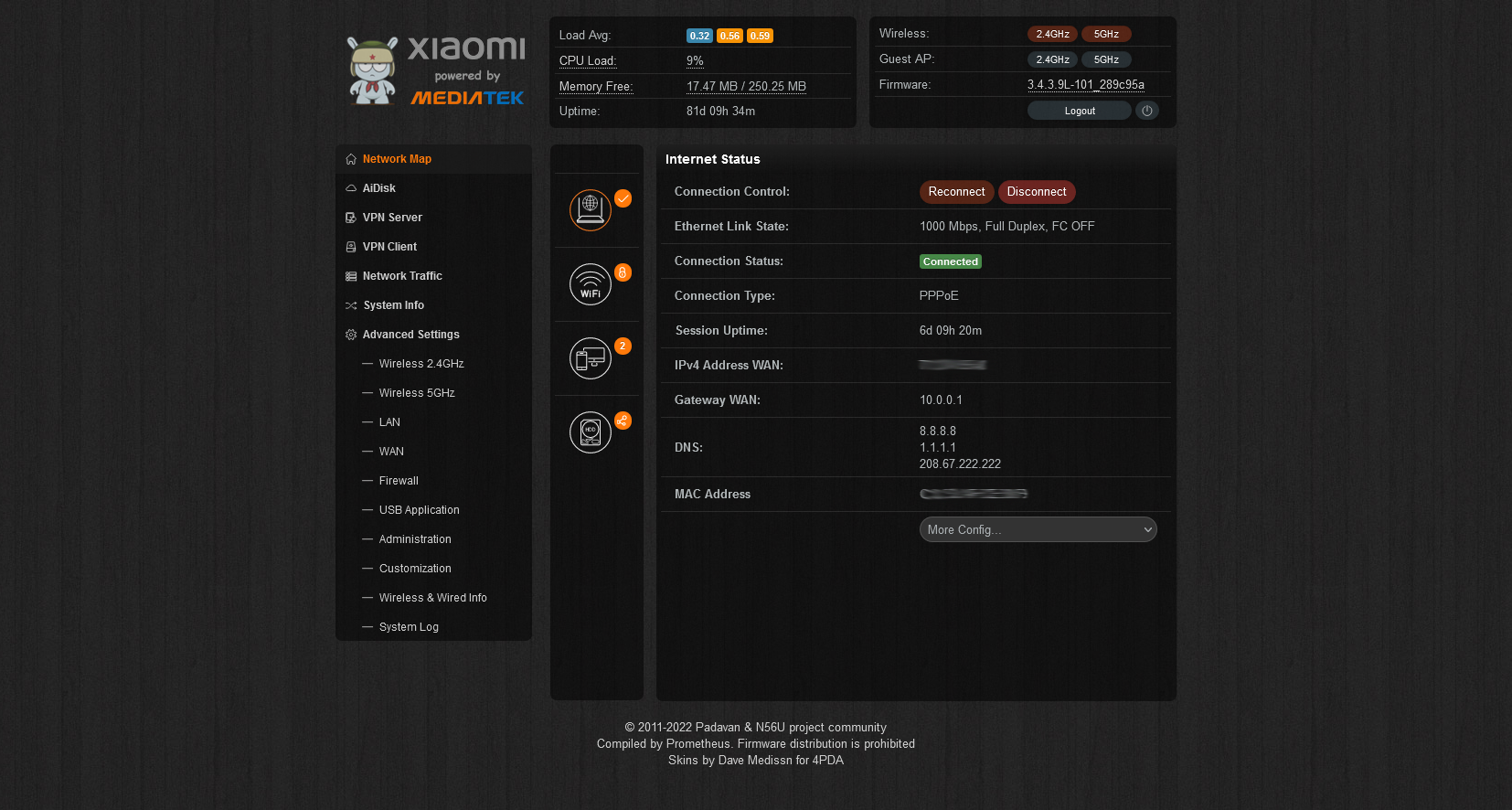1512x810 pixels.
Task: Toggle the Wireless 5GHz radio button
Action: 1106,34
